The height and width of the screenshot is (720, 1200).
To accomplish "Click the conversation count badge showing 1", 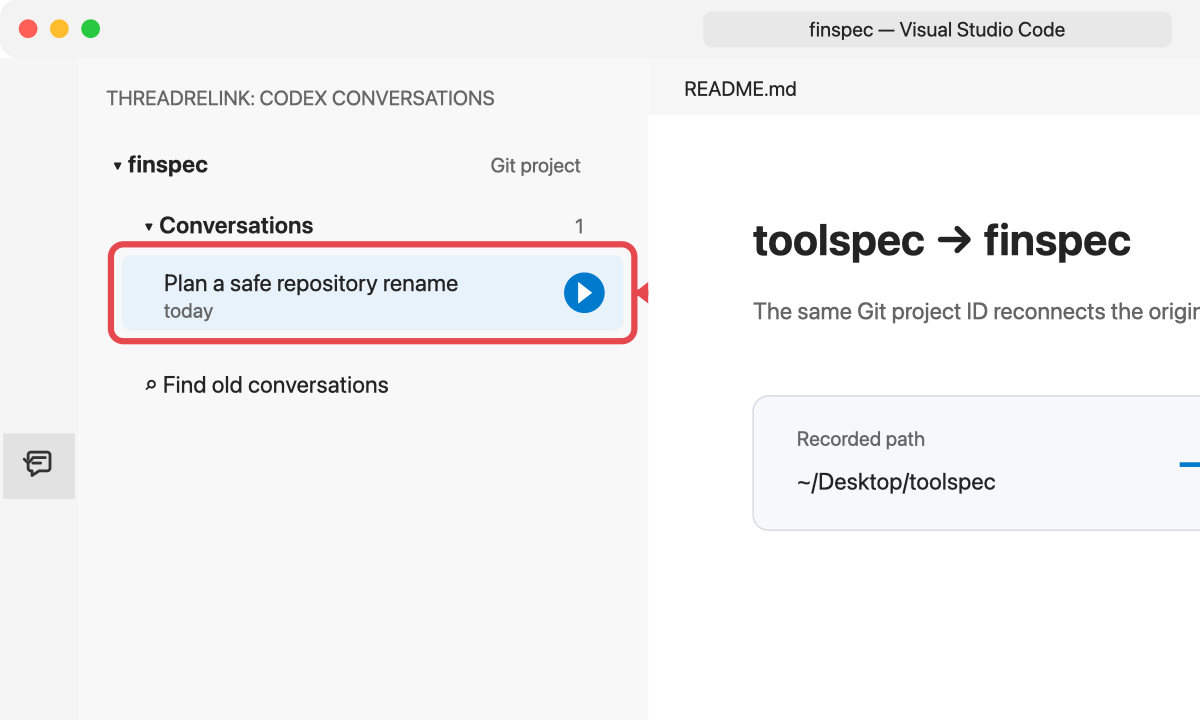I will click(x=579, y=227).
